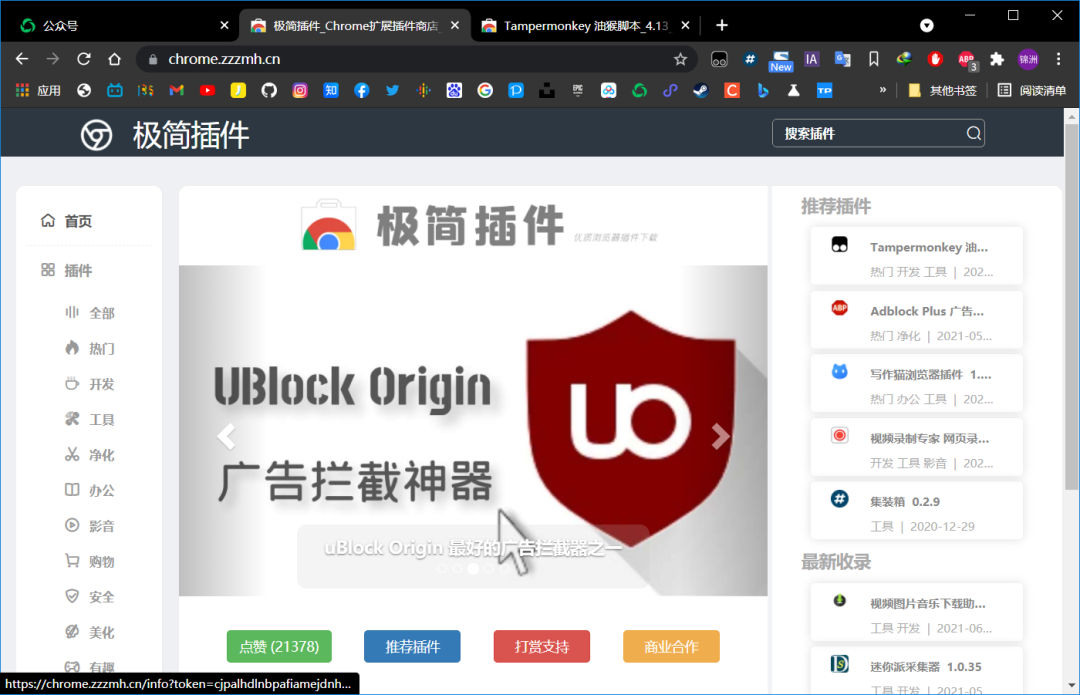Screen dimensions: 1080x695
Task: Open the Twitter bookmark
Action: pyautogui.click(x=393, y=90)
